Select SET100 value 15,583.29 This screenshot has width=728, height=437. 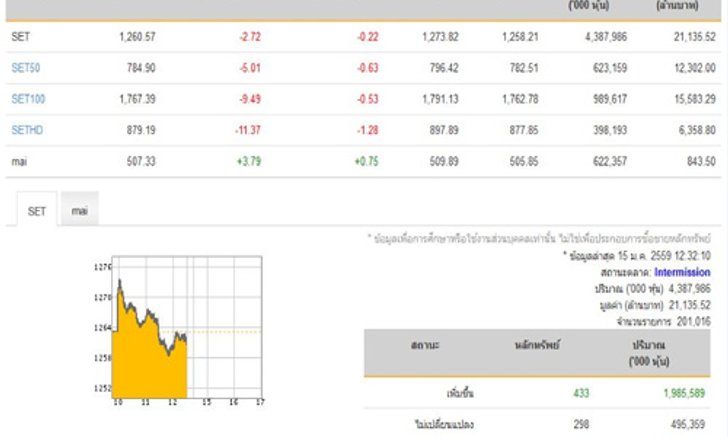click(x=695, y=99)
